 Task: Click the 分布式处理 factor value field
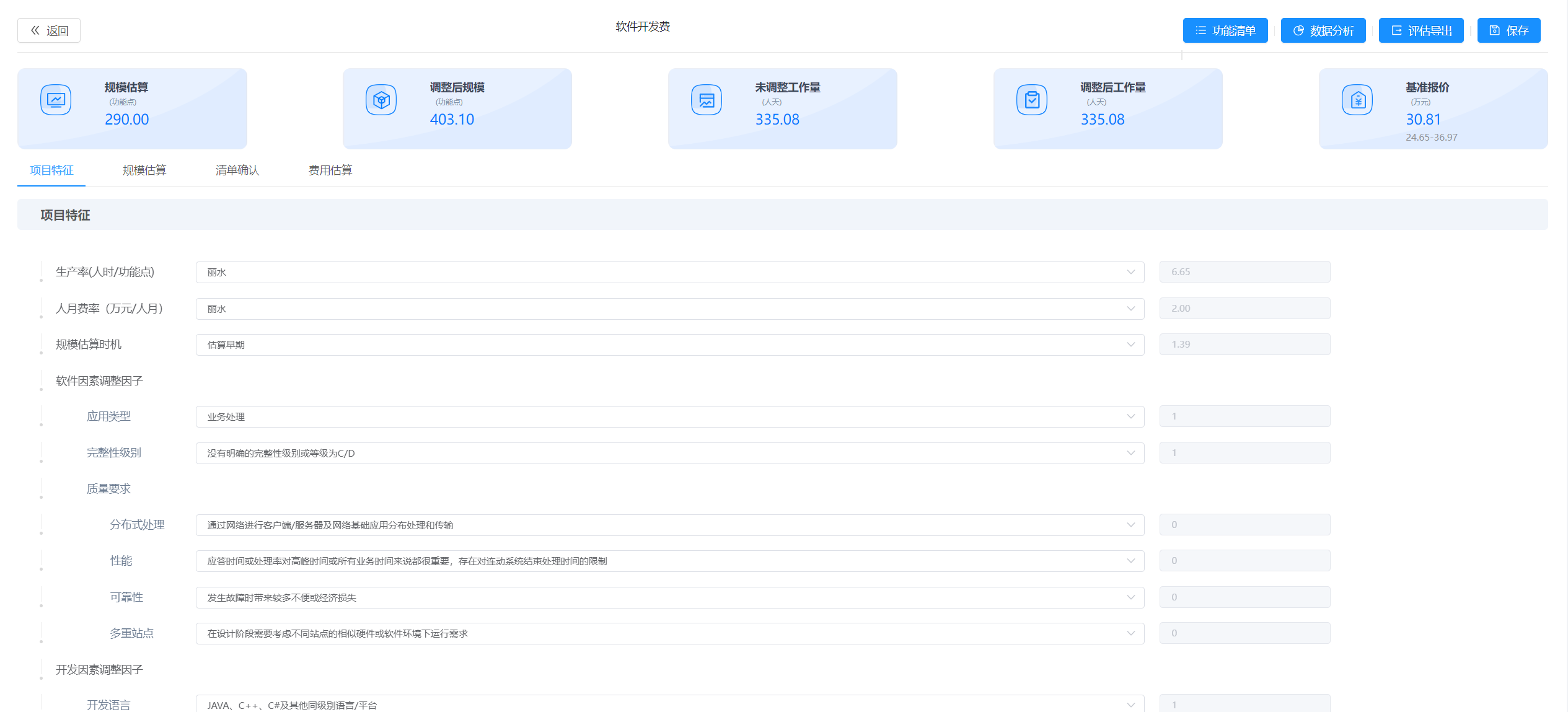[x=1245, y=525]
